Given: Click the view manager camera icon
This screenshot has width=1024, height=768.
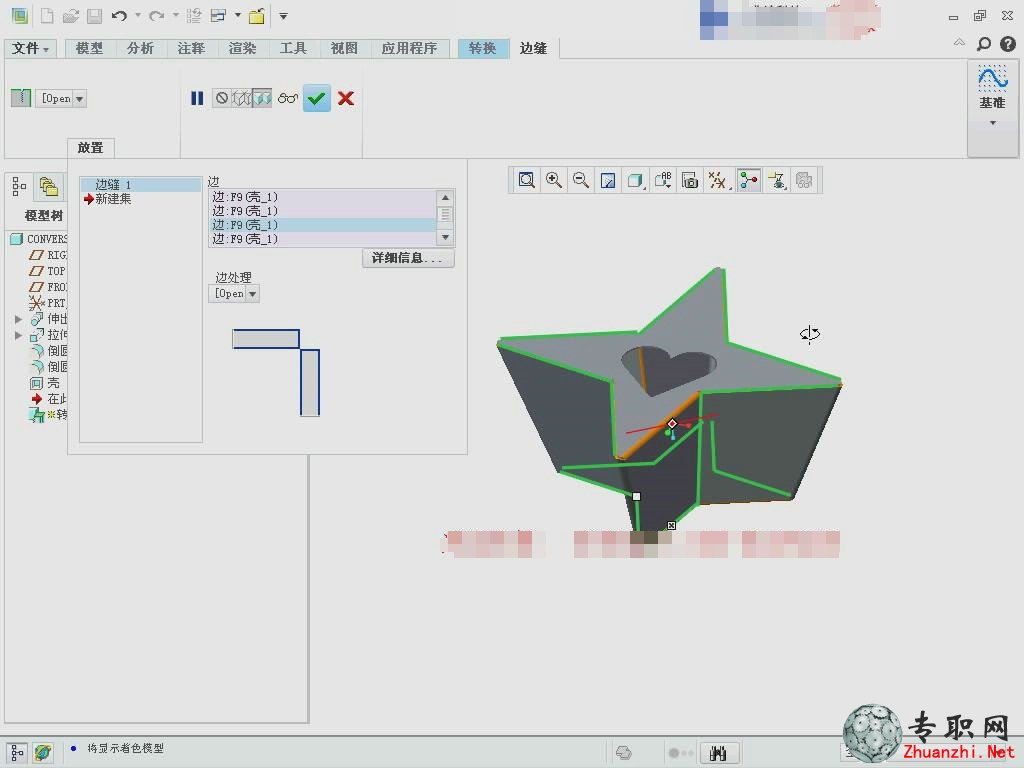Looking at the screenshot, I should pos(690,180).
